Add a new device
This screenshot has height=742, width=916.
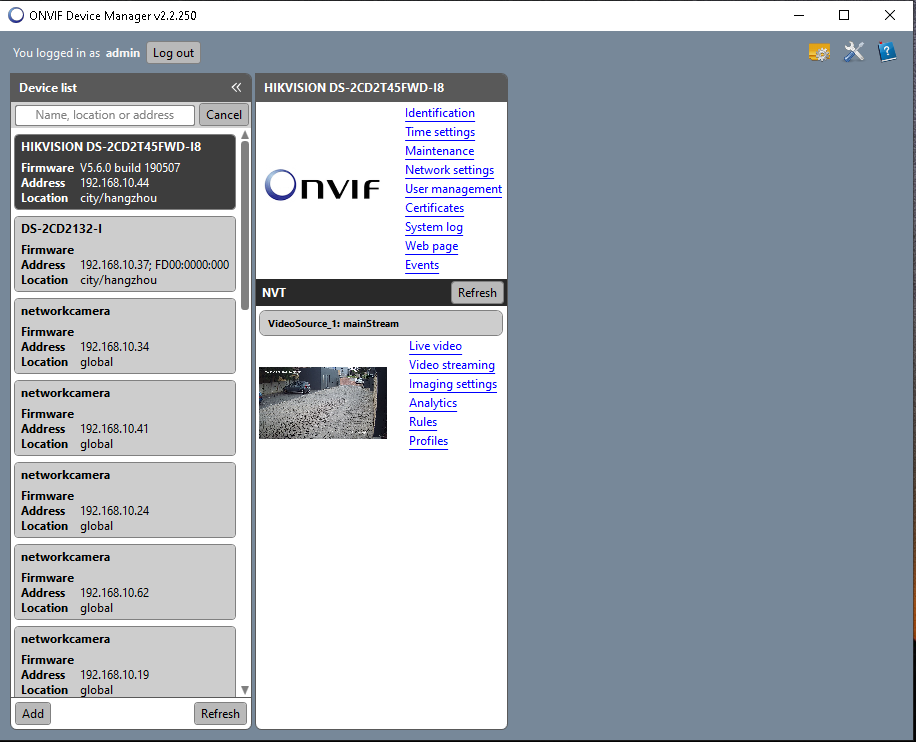(x=33, y=713)
